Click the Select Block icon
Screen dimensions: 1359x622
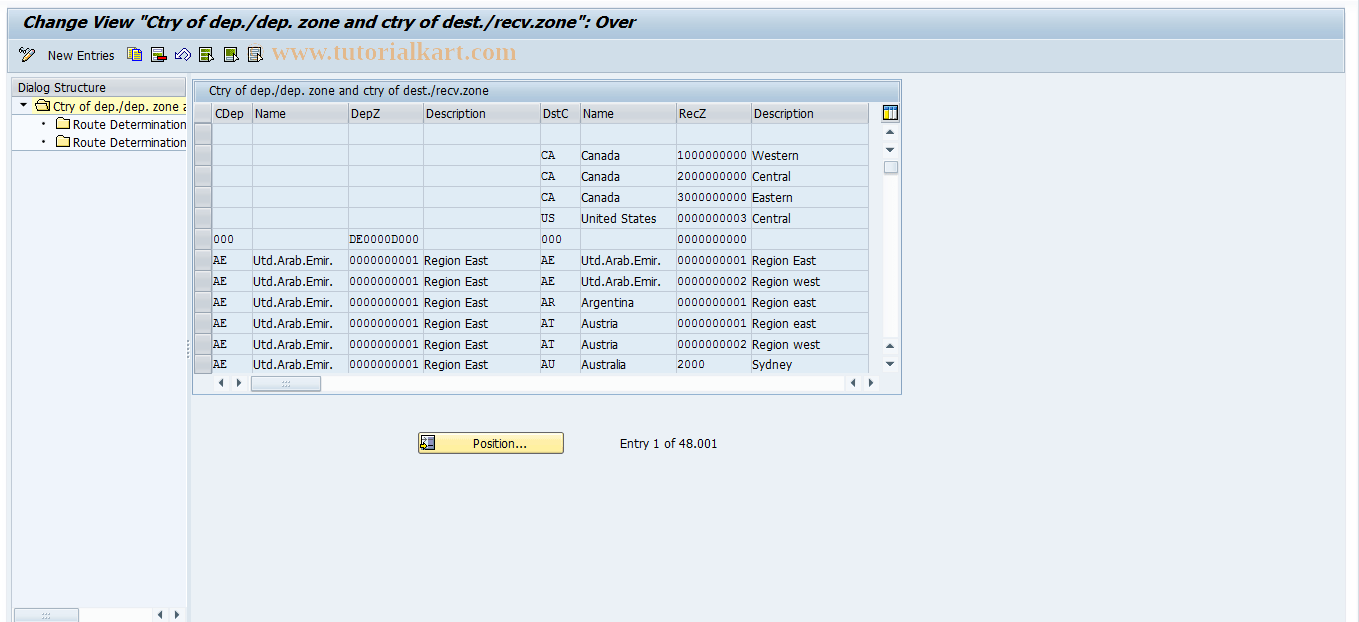coord(230,55)
